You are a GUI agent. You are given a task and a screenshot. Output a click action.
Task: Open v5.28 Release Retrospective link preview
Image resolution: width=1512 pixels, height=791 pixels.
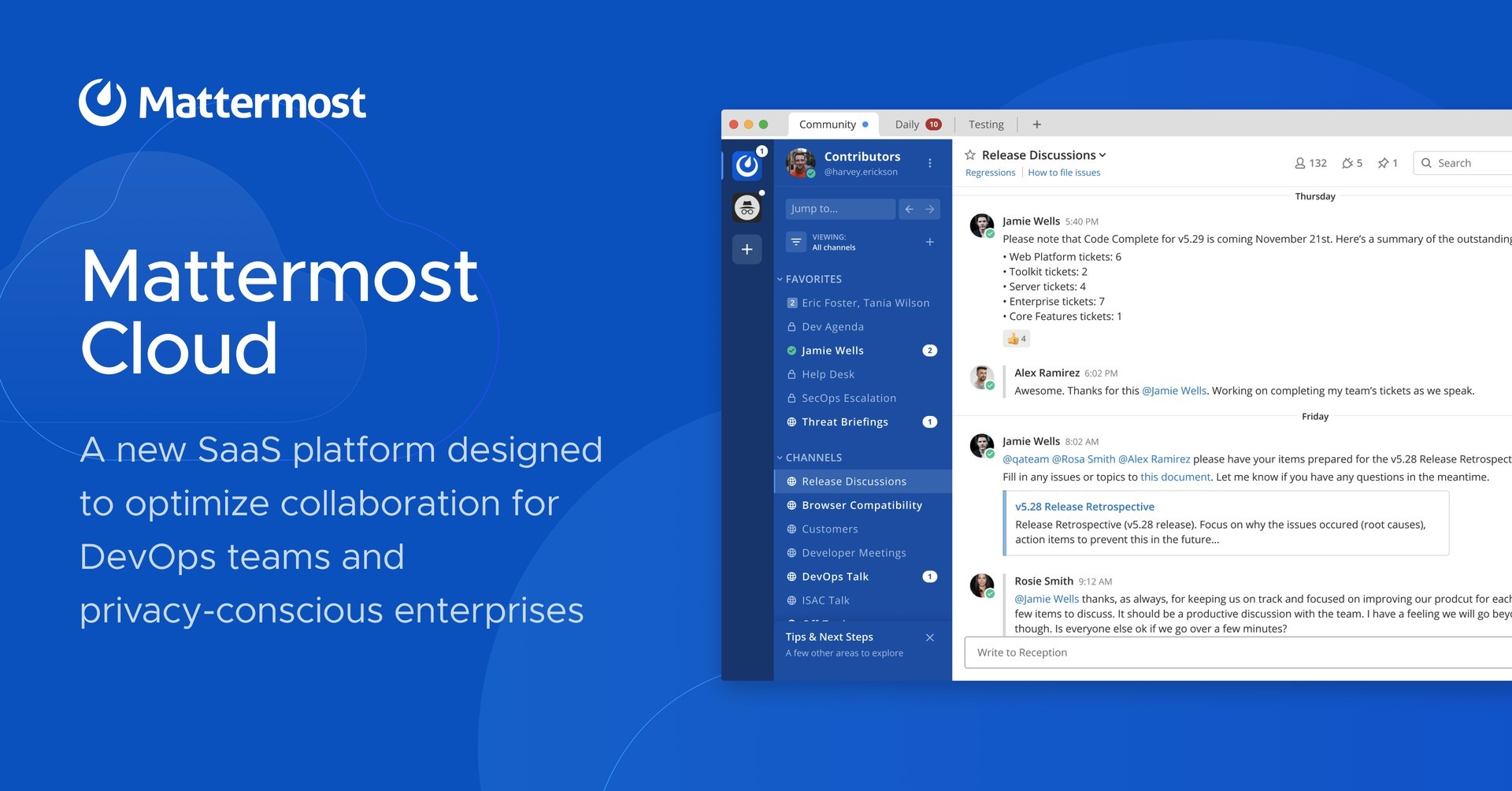[1084, 507]
